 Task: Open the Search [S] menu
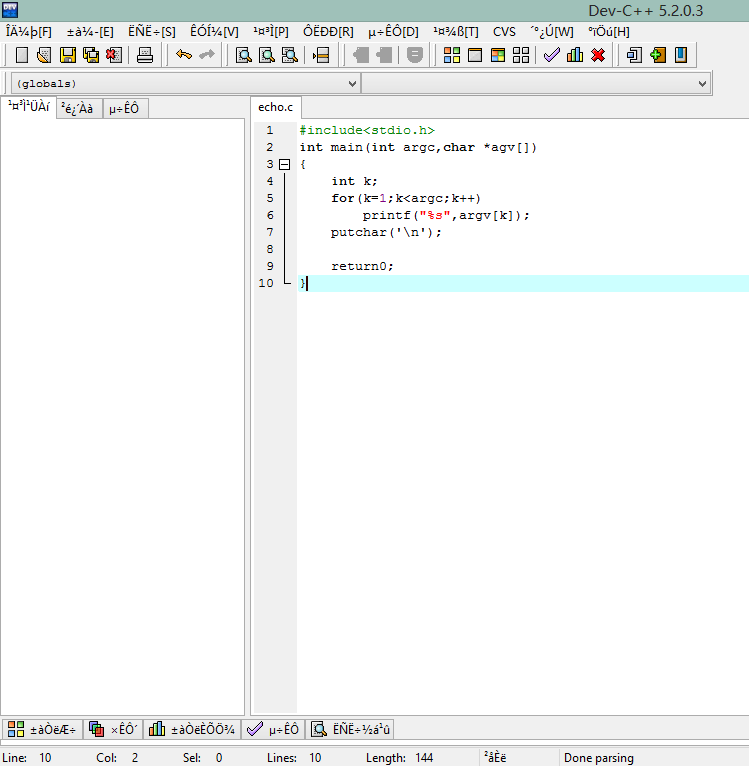tap(151, 32)
